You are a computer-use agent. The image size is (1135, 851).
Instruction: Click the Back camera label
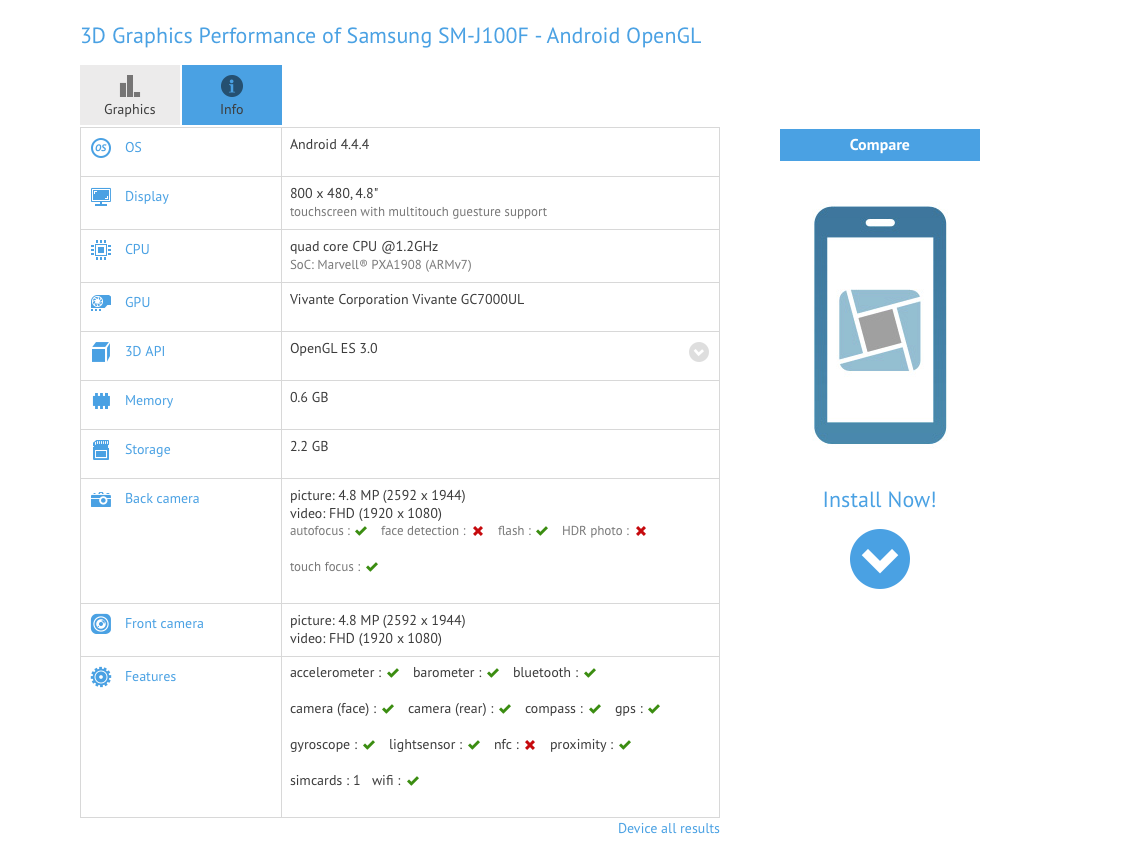[x=162, y=499]
